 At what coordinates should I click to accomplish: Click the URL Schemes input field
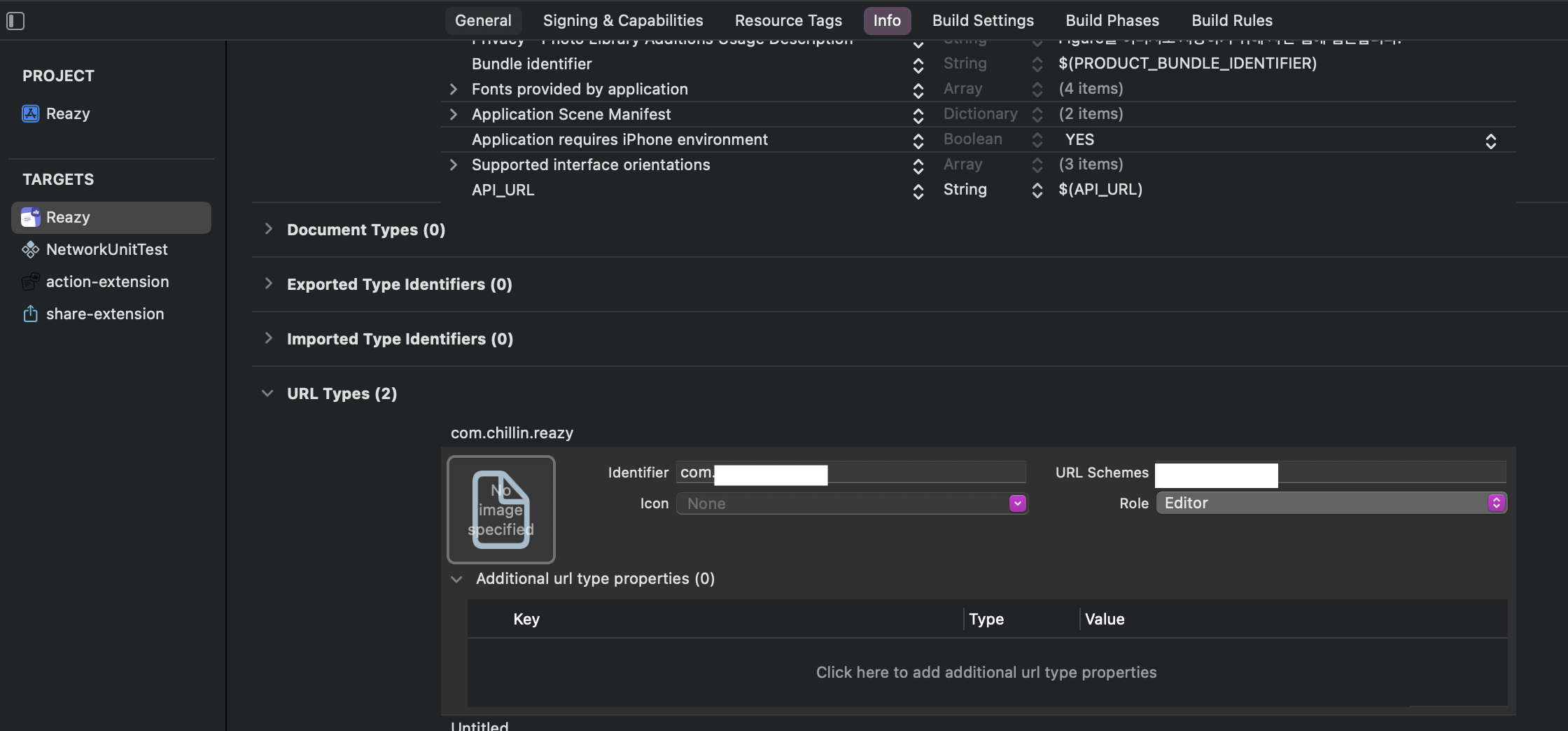coord(1330,473)
